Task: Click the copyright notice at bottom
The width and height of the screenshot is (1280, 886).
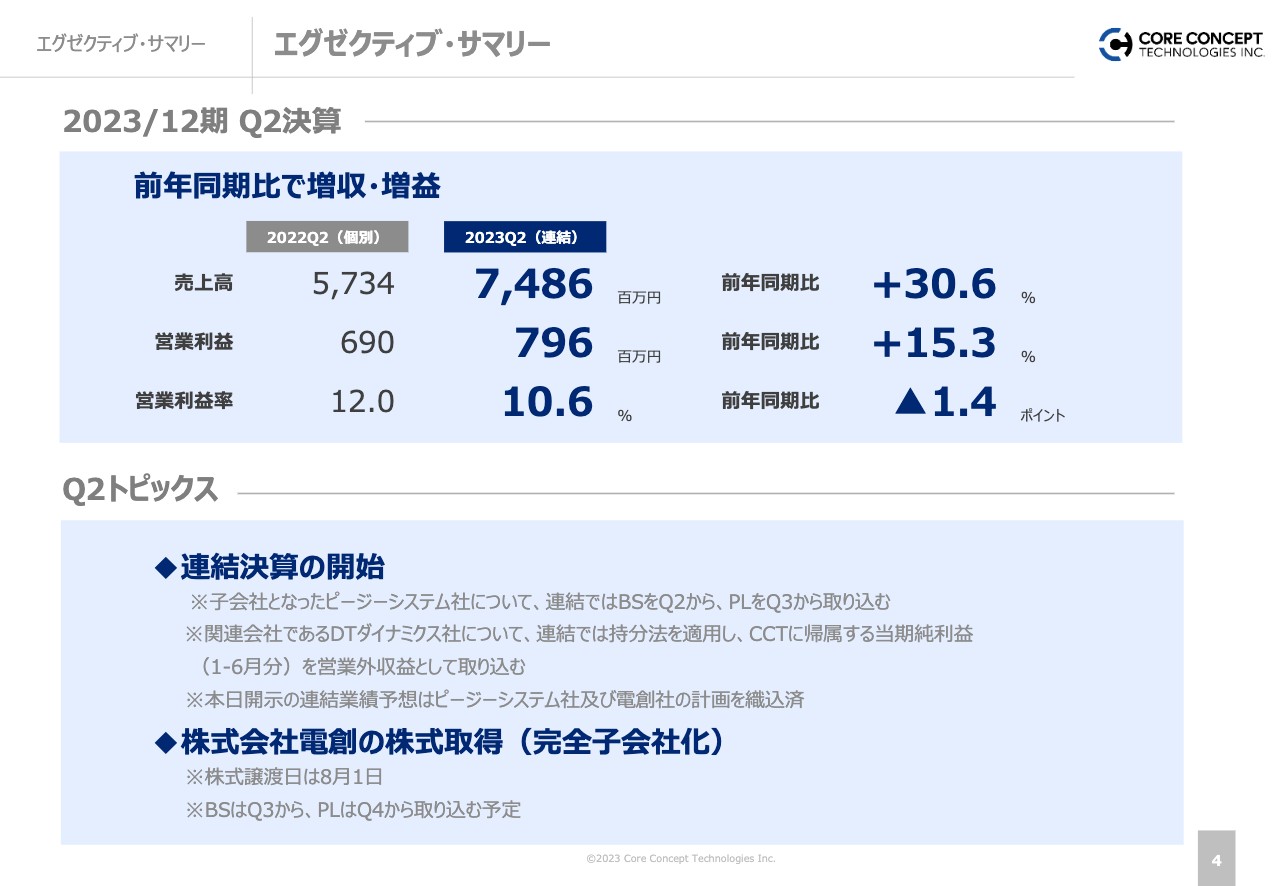Action: click(x=680, y=858)
